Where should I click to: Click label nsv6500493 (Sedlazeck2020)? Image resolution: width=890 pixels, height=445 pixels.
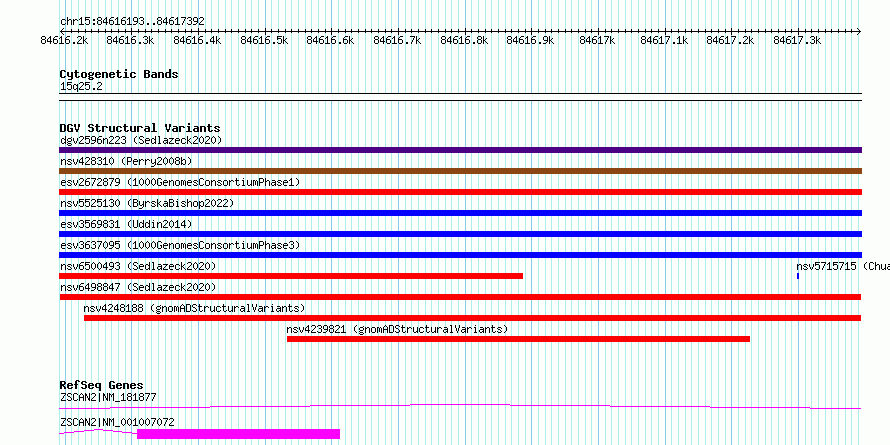138,266
